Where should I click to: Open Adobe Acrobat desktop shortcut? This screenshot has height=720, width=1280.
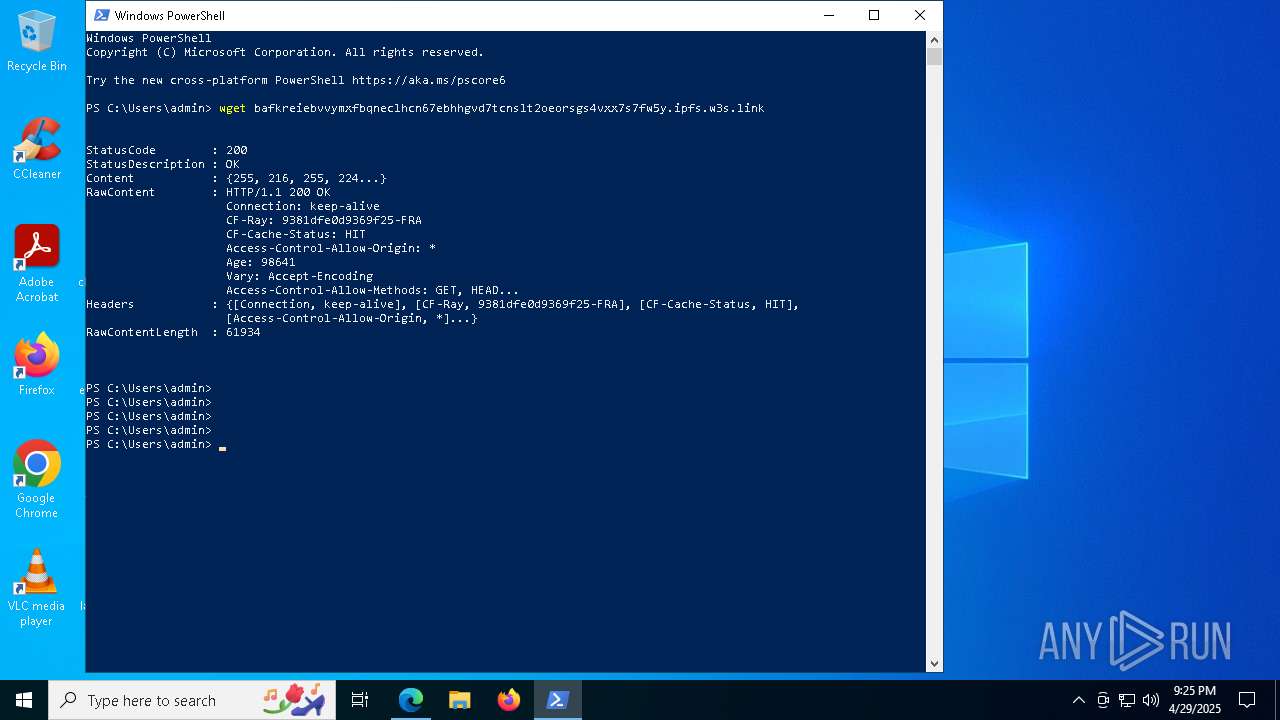(x=37, y=264)
